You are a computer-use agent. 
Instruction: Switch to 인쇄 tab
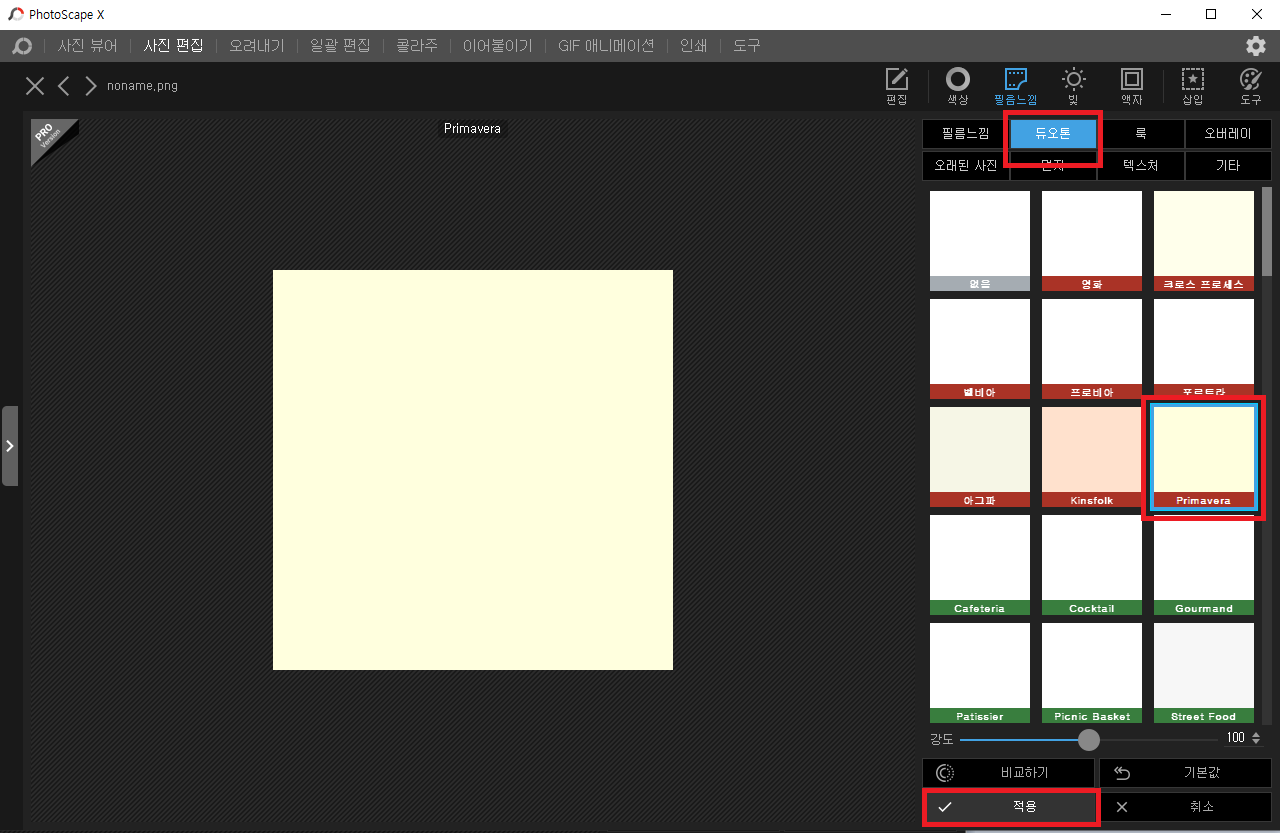click(693, 46)
